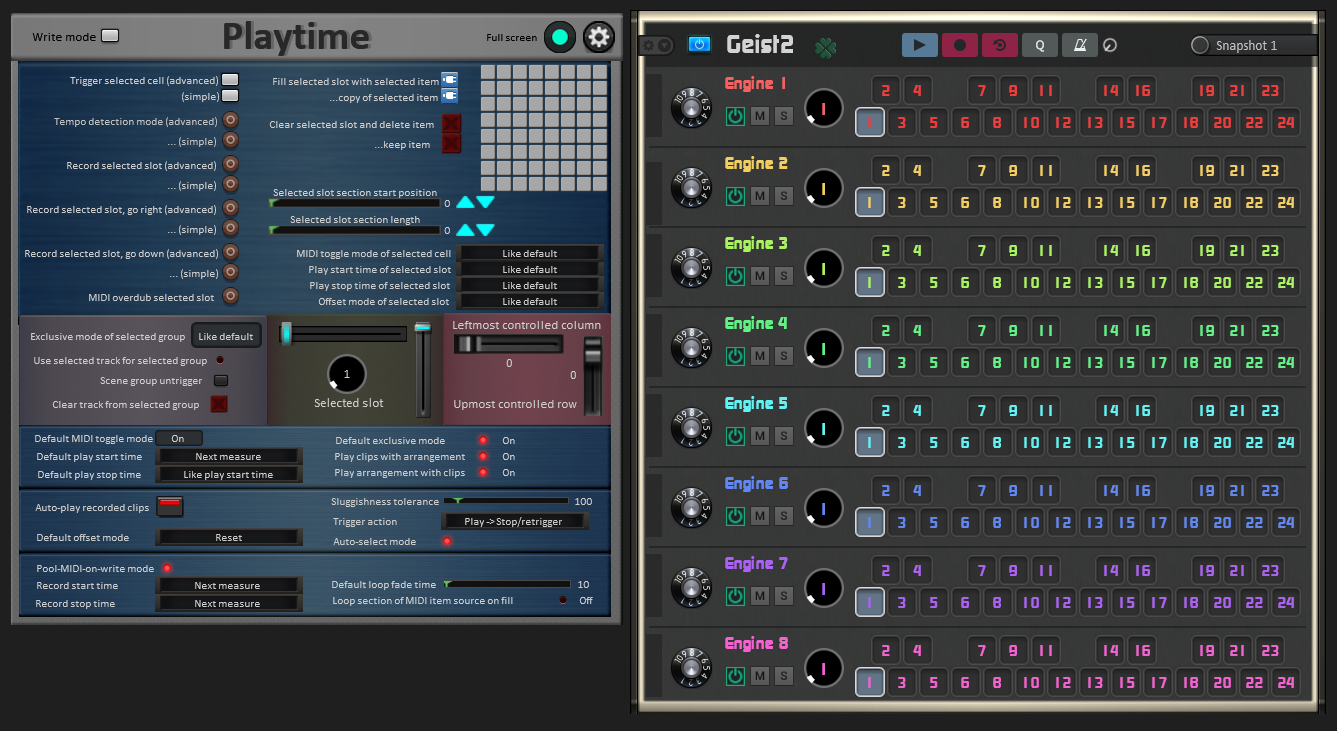
Task: Toggle Auto-play recorded clips red button
Action: click(x=169, y=506)
